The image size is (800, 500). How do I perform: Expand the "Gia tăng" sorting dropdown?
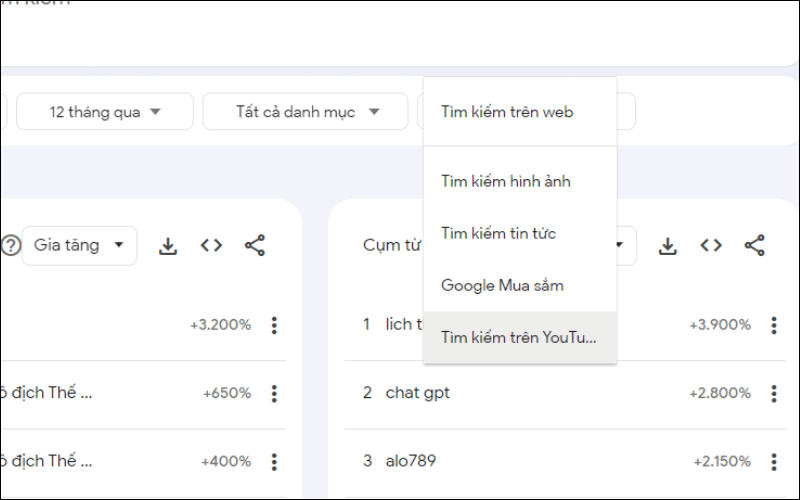point(79,245)
